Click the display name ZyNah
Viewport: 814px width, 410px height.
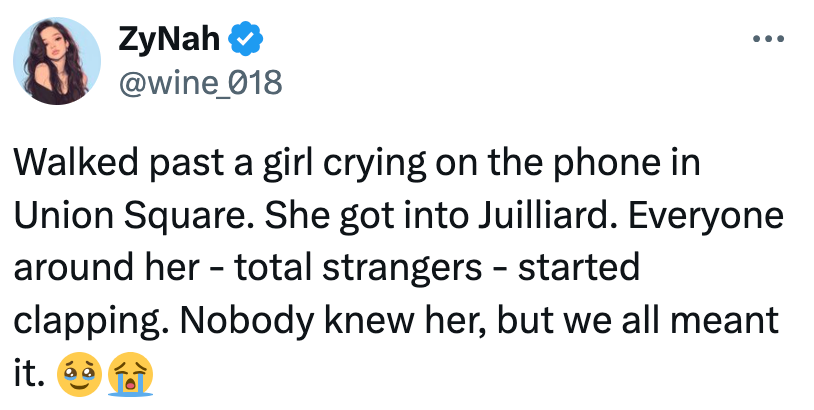(171, 40)
